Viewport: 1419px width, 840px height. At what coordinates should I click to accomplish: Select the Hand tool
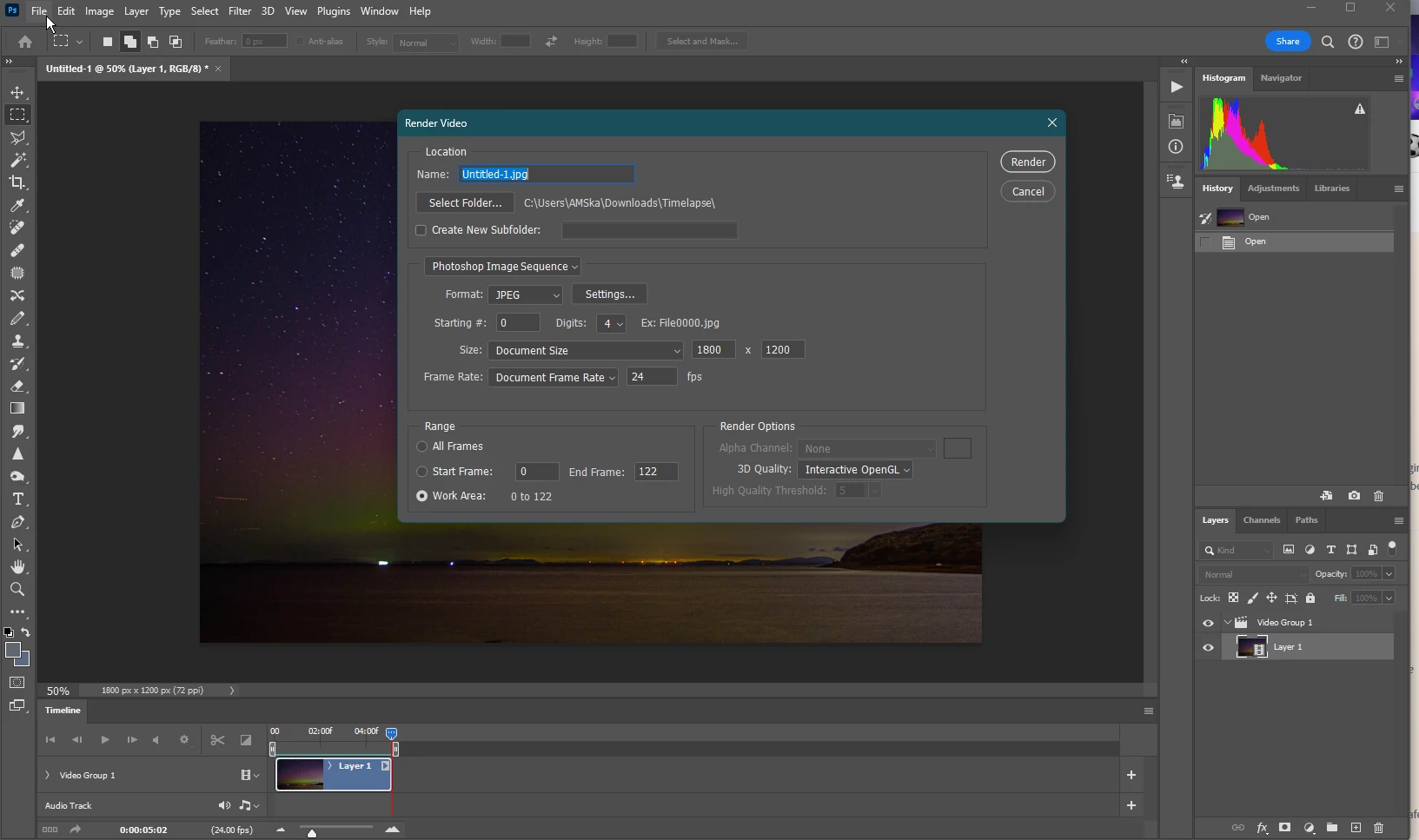tap(17, 566)
